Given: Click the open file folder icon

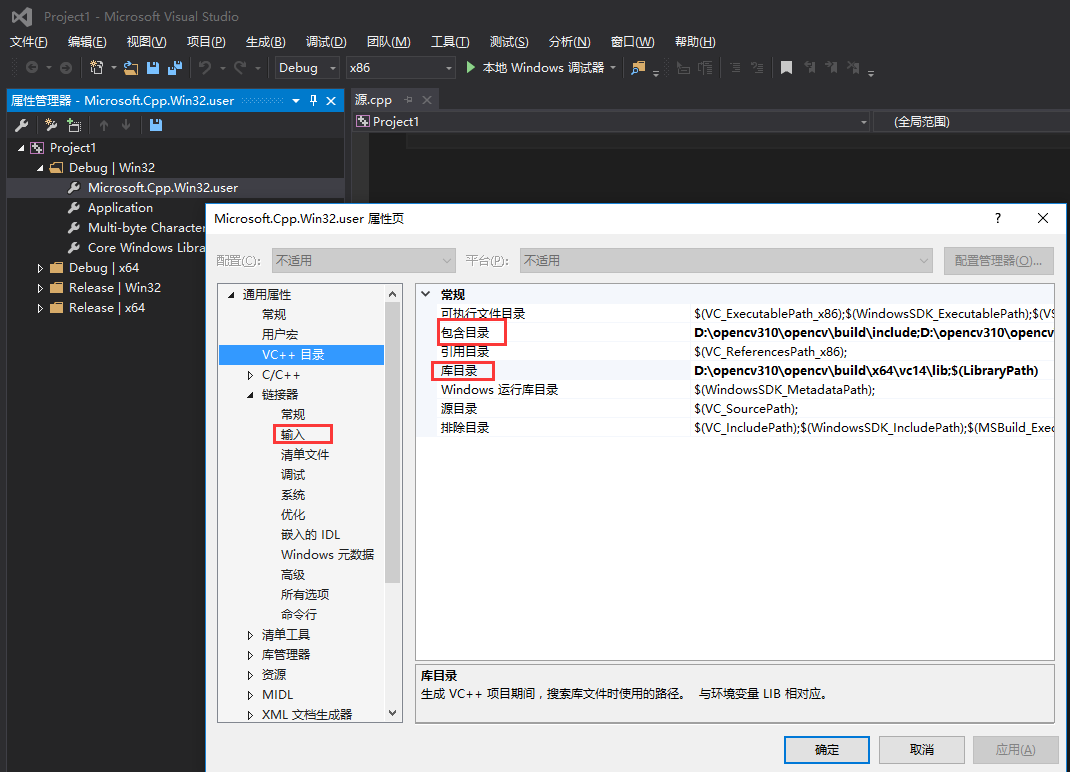Looking at the screenshot, I should pos(131,68).
